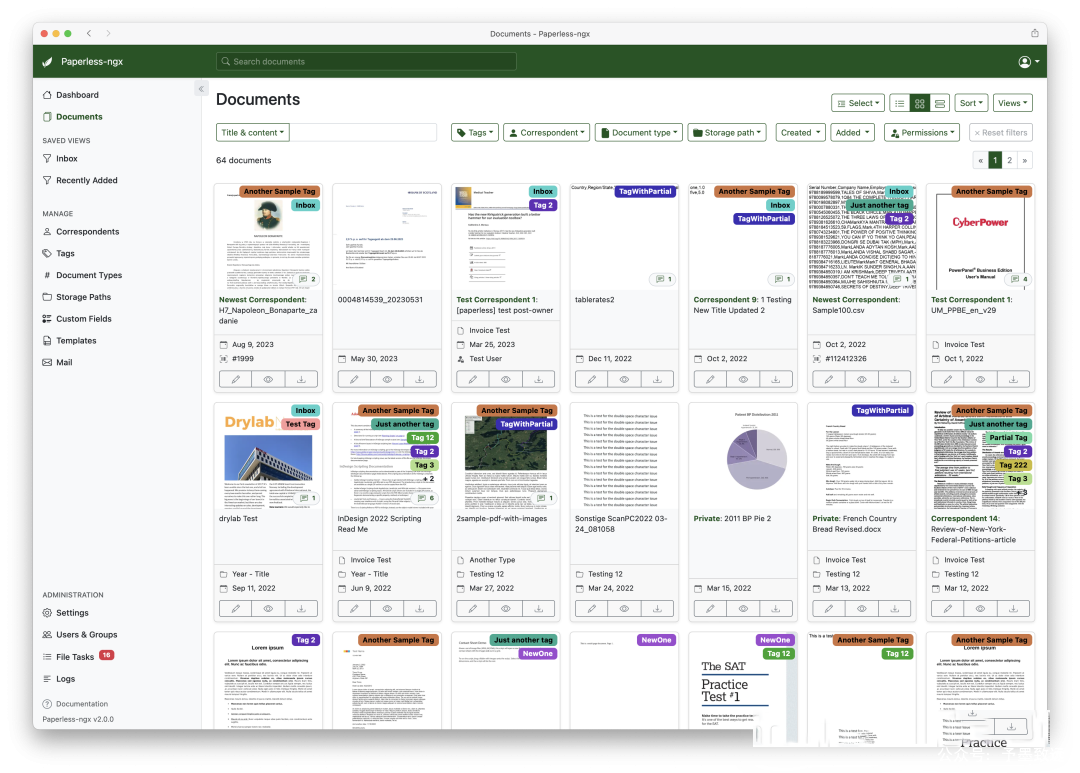Edit the H7_Napoleon_Bonaparte document
The image size is (1080, 773).
pyautogui.click(x=236, y=380)
